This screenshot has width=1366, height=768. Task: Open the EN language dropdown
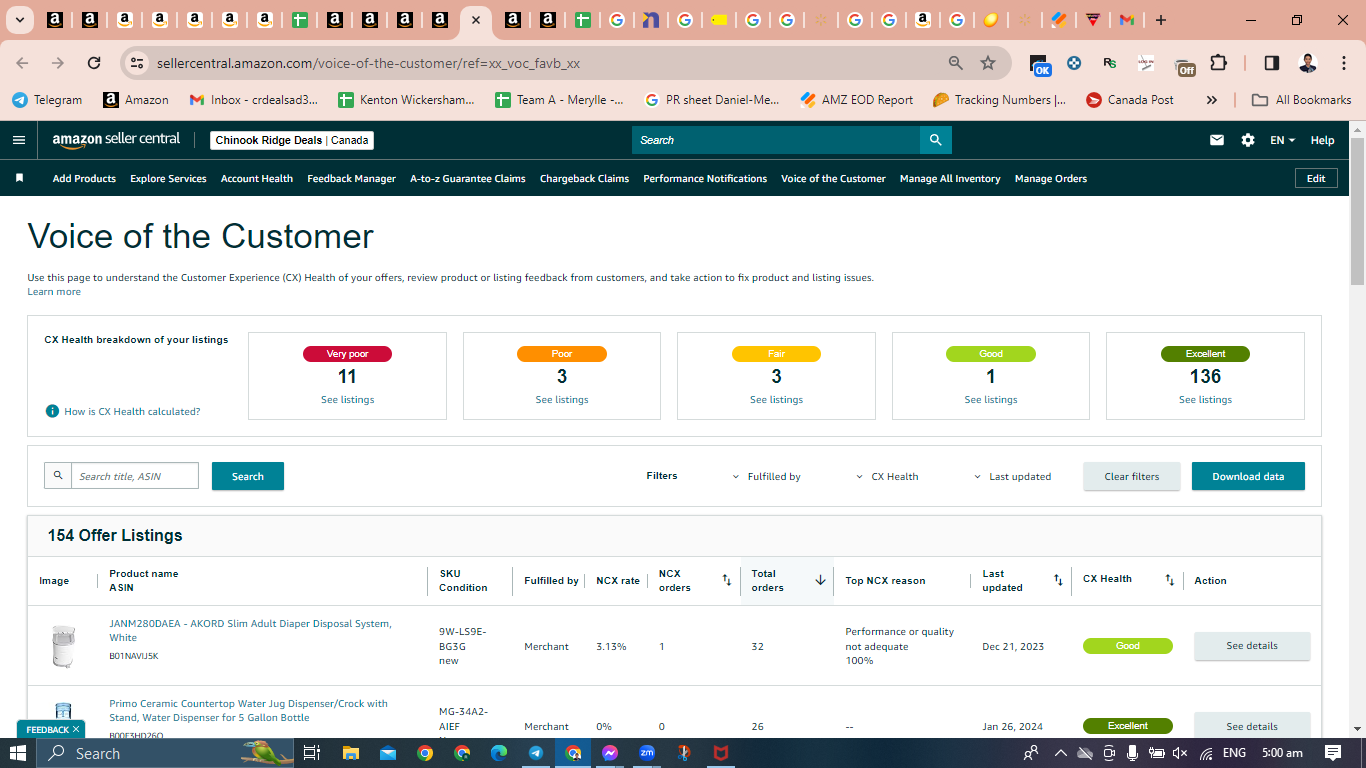pyautogui.click(x=1282, y=140)
